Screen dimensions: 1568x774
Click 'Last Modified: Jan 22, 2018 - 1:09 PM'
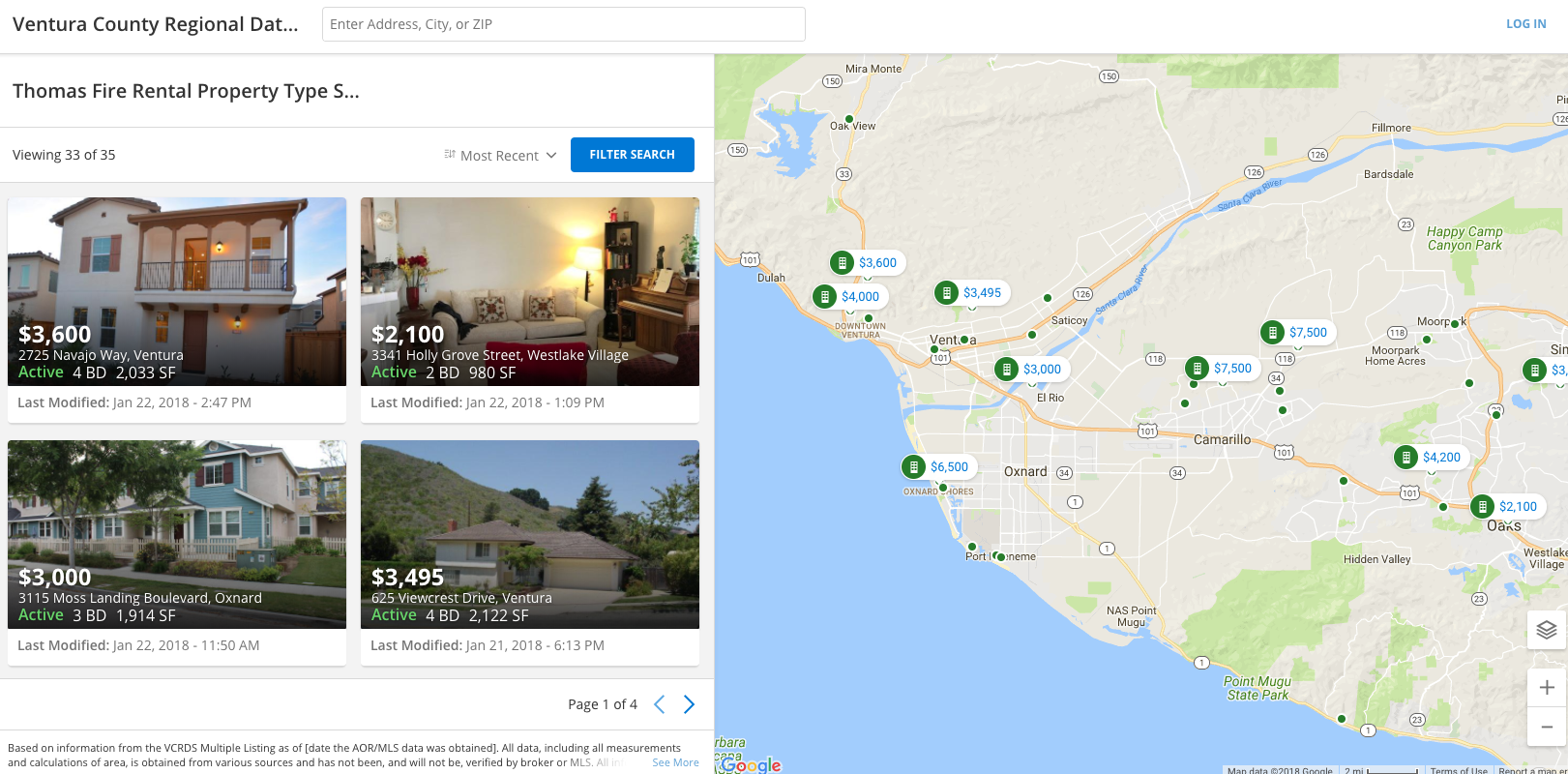(x=488, y=402)
